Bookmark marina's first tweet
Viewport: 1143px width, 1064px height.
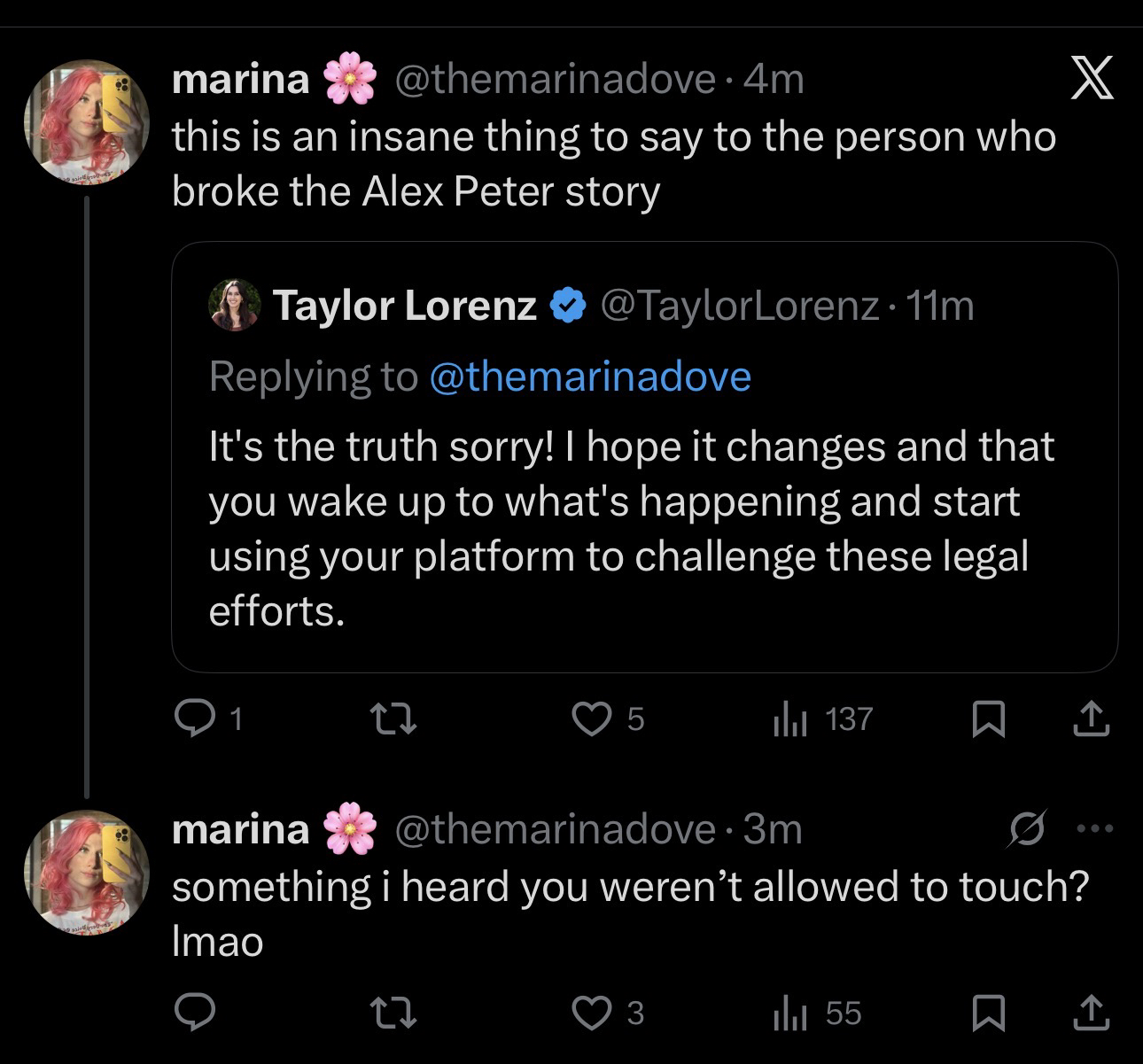pos(988,718)
